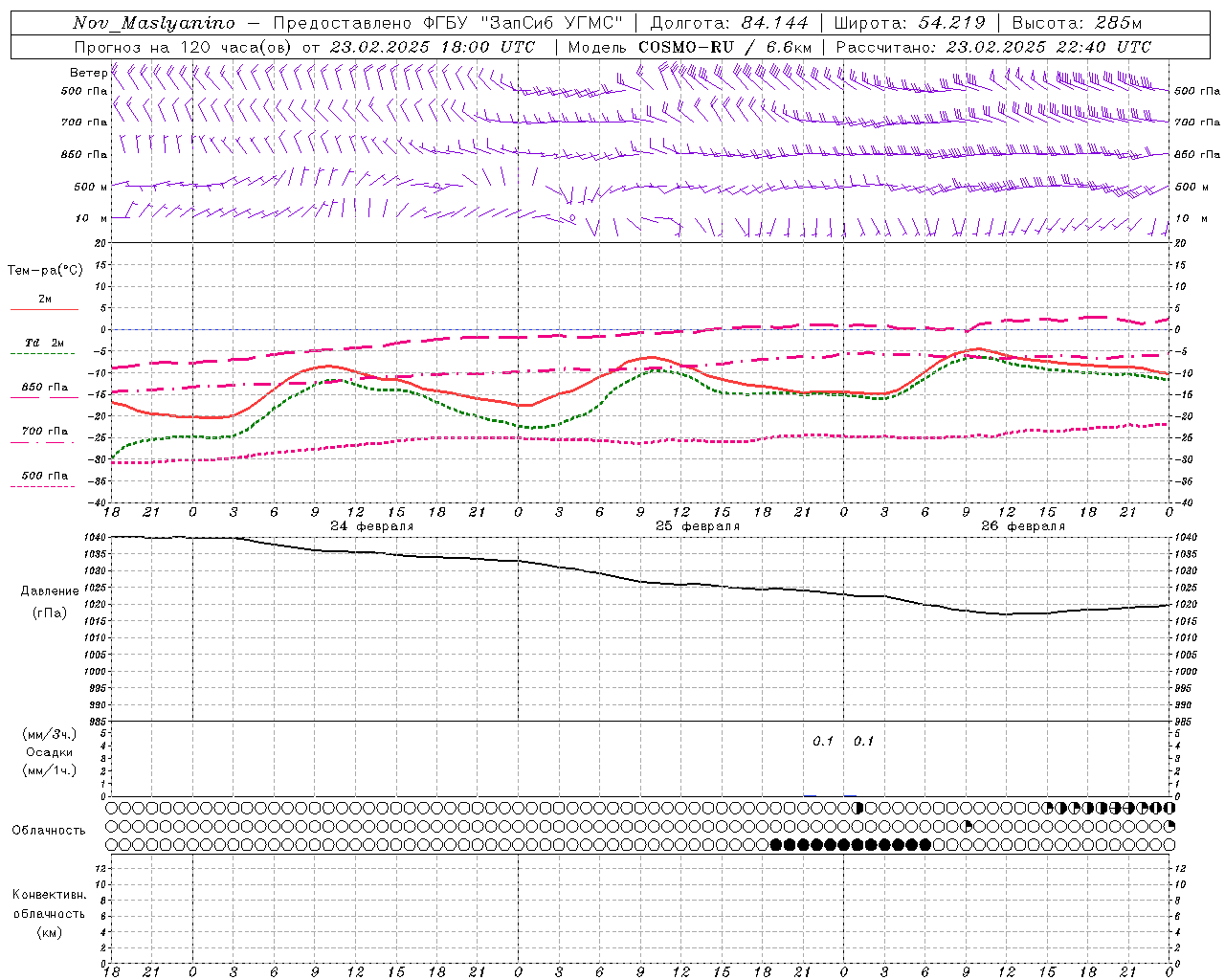Image resolution: width=1225 pixels, height=980 pixels.
Task: Click the Облачность row label
Action: [49, 830]
